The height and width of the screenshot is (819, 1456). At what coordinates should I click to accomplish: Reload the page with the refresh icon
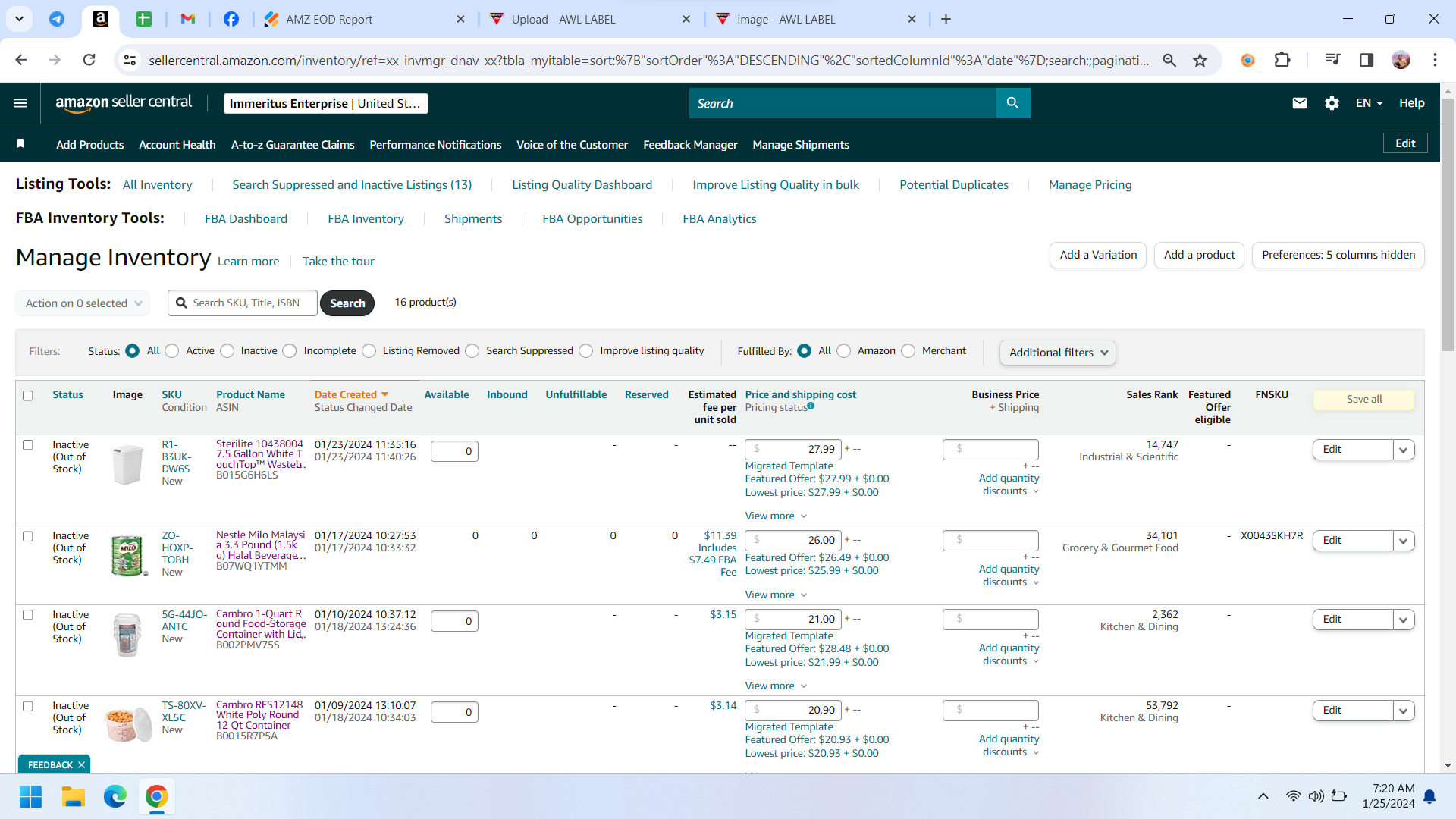tap(89, 60)
